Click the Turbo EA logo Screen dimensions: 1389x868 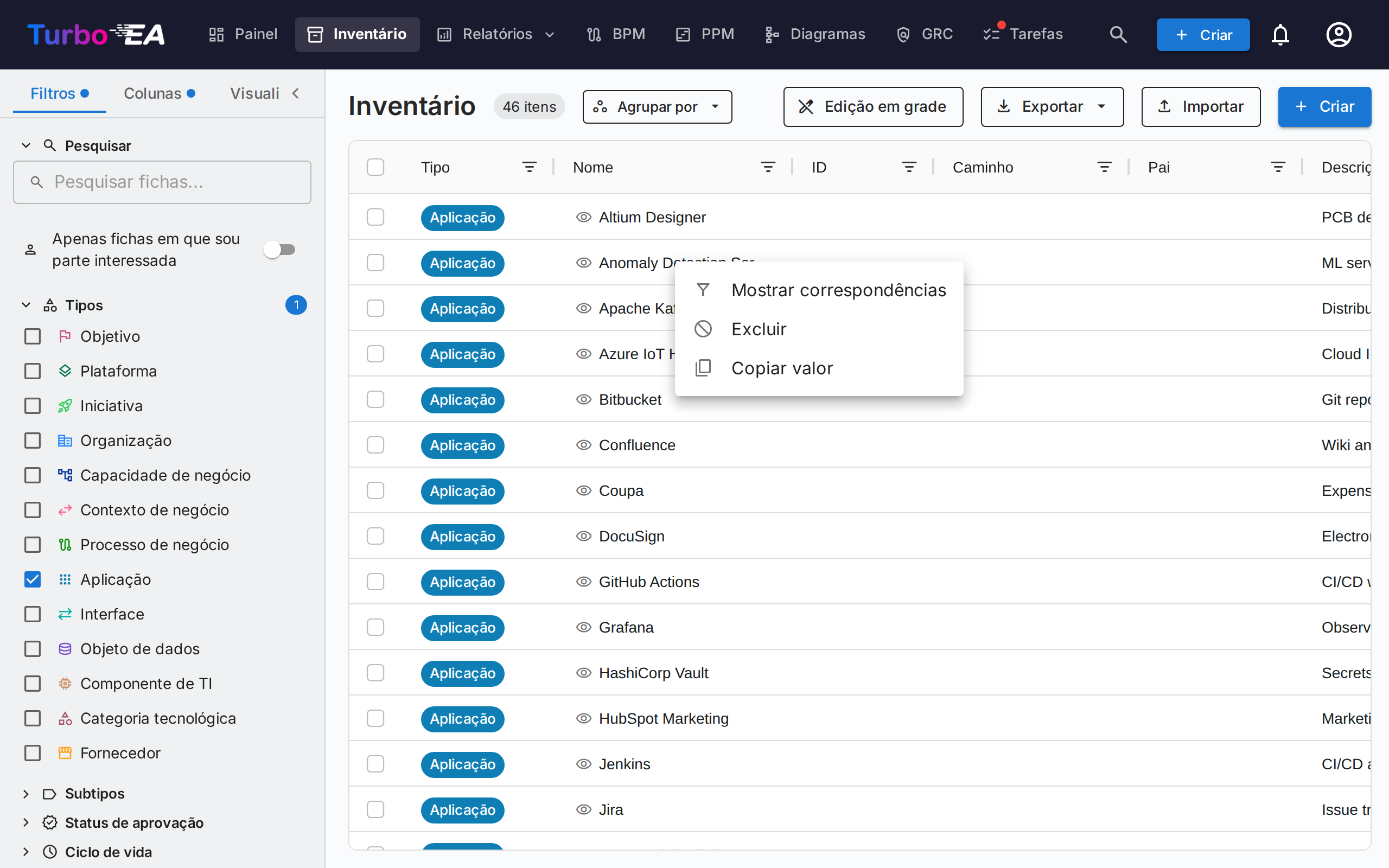96,34
